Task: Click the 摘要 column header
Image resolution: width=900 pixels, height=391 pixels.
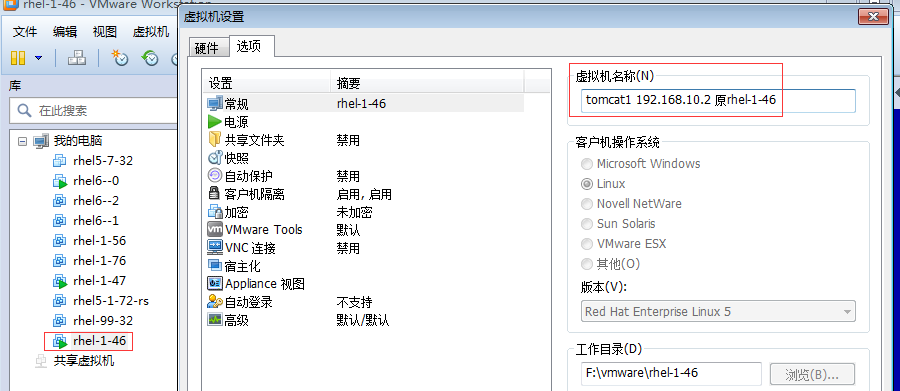Action: coord(428,83)
